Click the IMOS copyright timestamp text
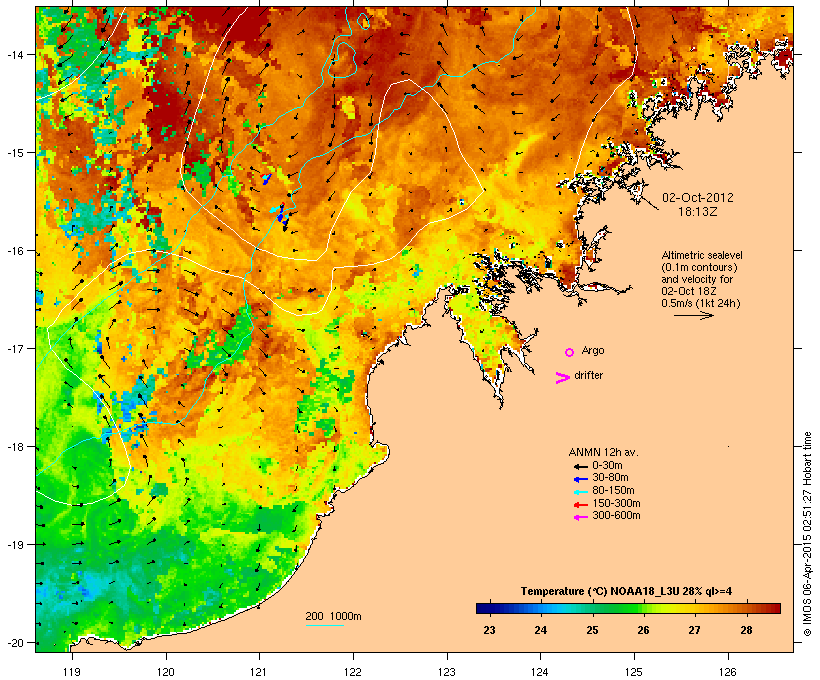This screenshot has width=820, height=680. point(808,534)
